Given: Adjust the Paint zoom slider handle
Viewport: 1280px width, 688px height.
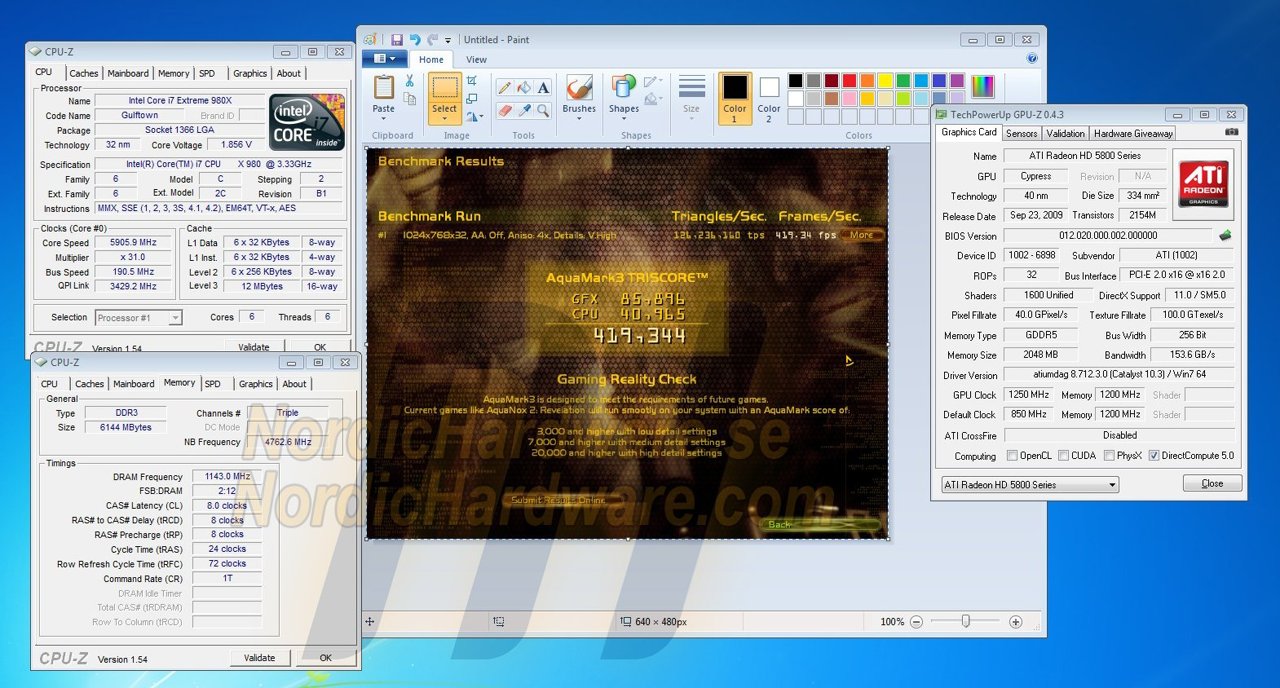Looking at the screenshot, I should click(x=965, y=622).
